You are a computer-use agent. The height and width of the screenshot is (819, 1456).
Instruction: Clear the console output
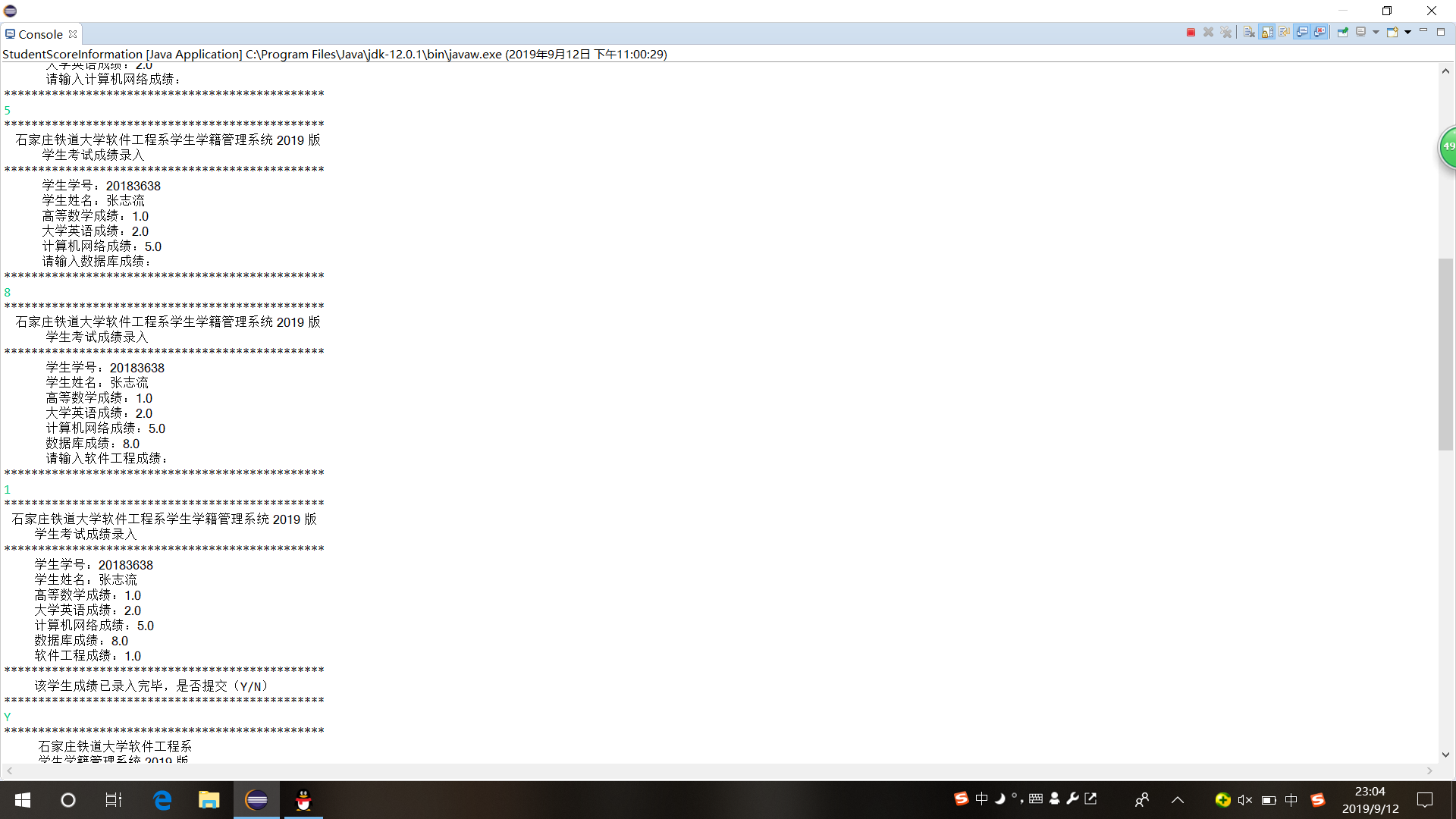[x=1249, y=32]
